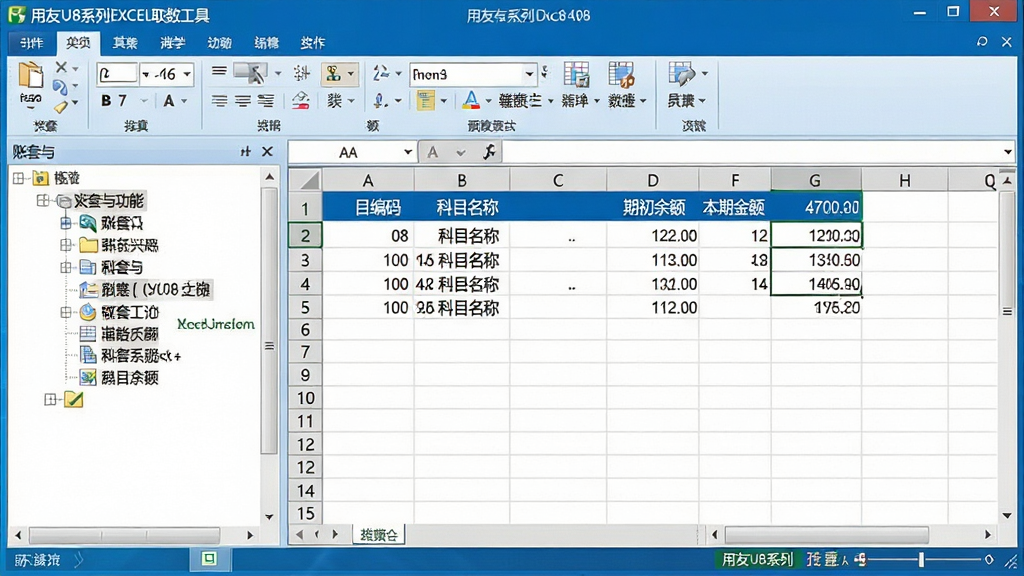Toggle align left in ribbon
Image resolution: width=1024 pixels, height=576 pixels.
click(x=219, y=101)
